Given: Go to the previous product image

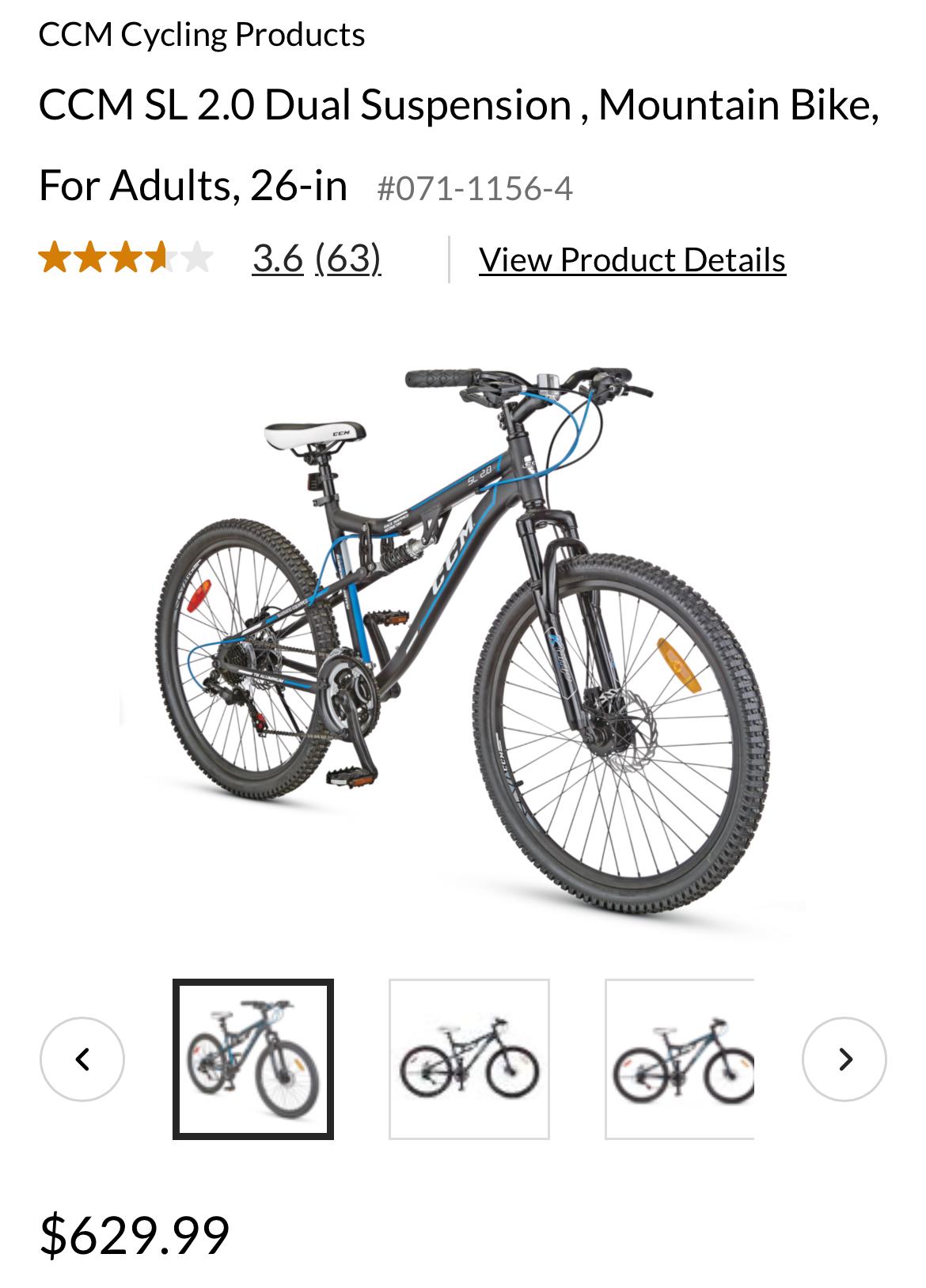Looking at the screenshot, I should tap(82, 1059).
